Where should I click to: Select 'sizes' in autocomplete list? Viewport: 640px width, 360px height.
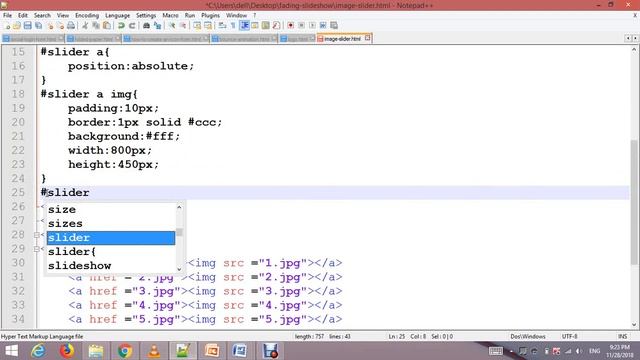pyautogui.click(x=111, y=224)
